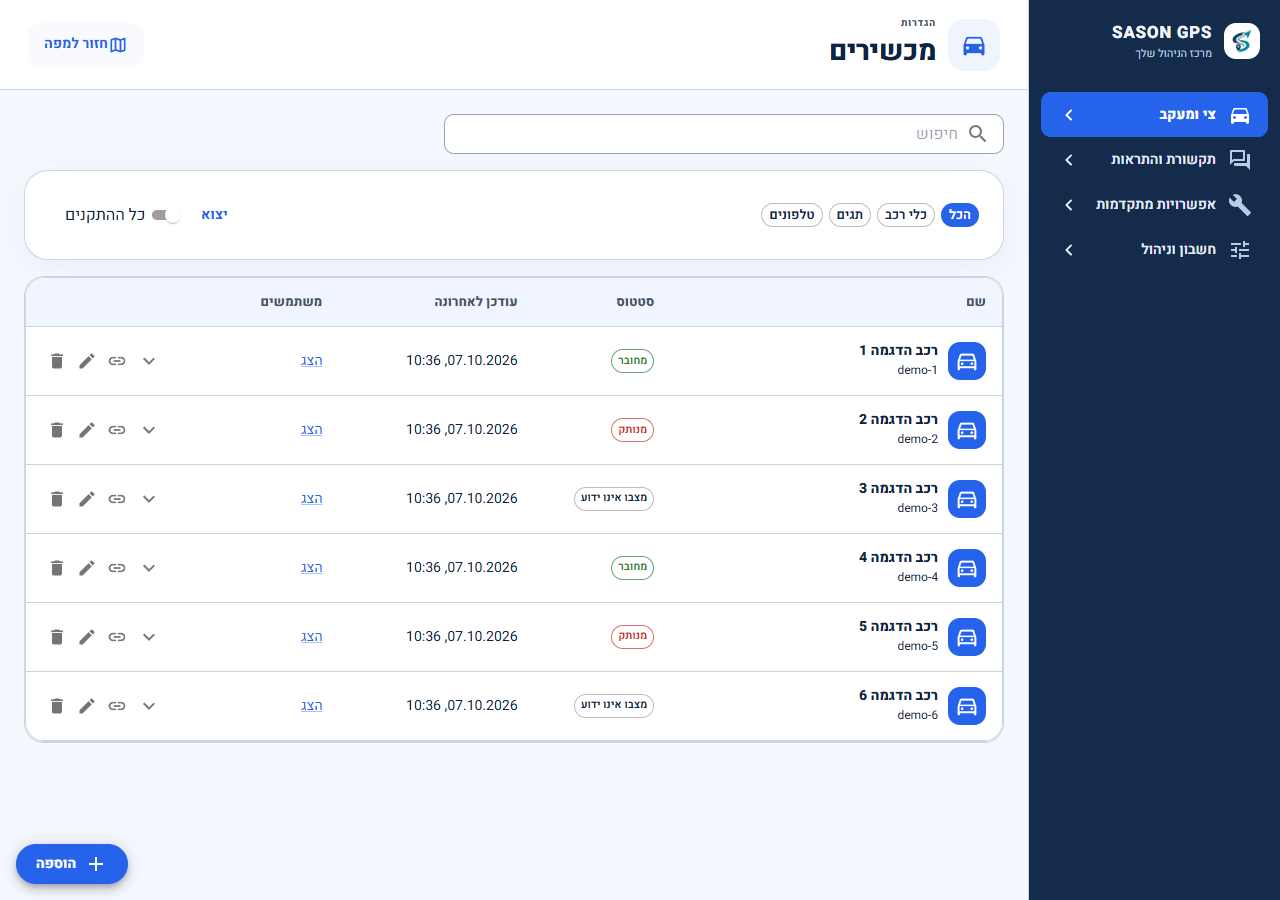Viewport: 1280px width, 900px height.
Task: Delete רכב הדגמה 1 with trash icon
Action: (57, 361)
